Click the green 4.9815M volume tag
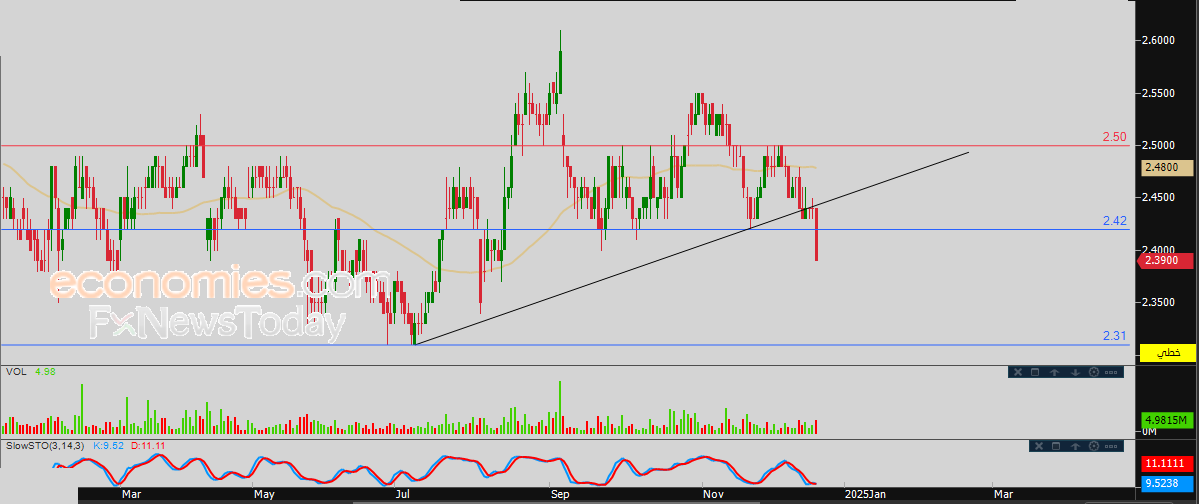 point(1167,420)
